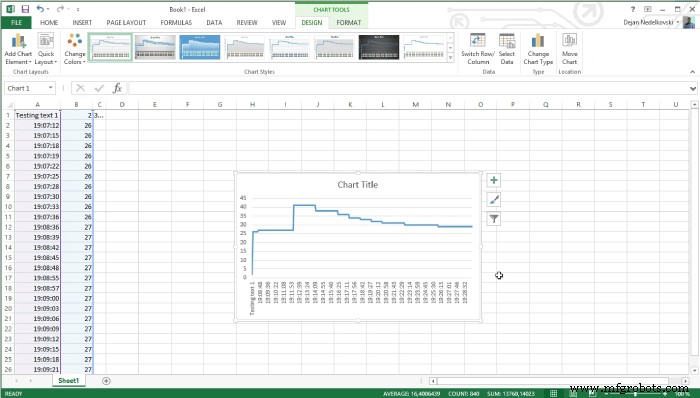Click the Save icon in quick access toolbar
Screen dimensions: 700x398
(25, 9)
